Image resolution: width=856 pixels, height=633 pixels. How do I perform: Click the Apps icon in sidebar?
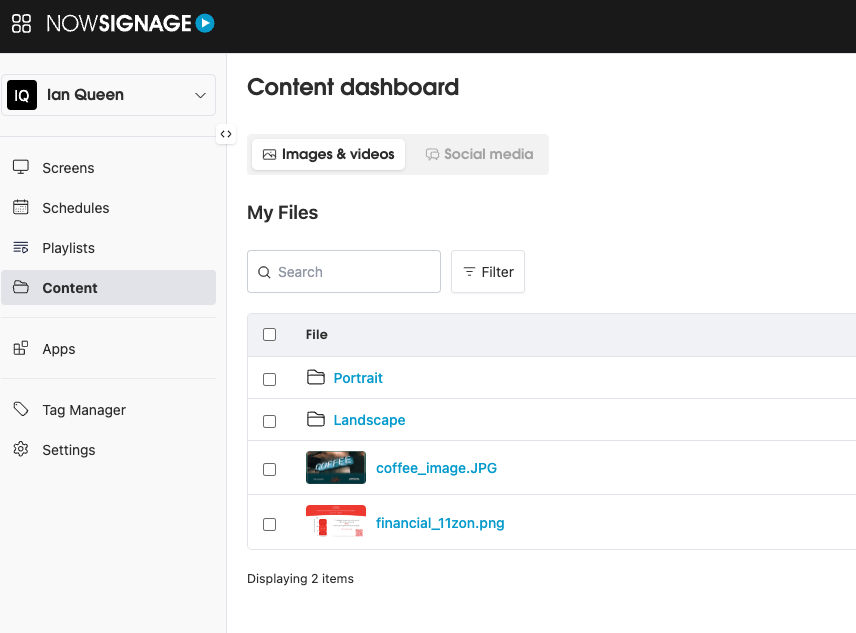(x=21, y=349)
